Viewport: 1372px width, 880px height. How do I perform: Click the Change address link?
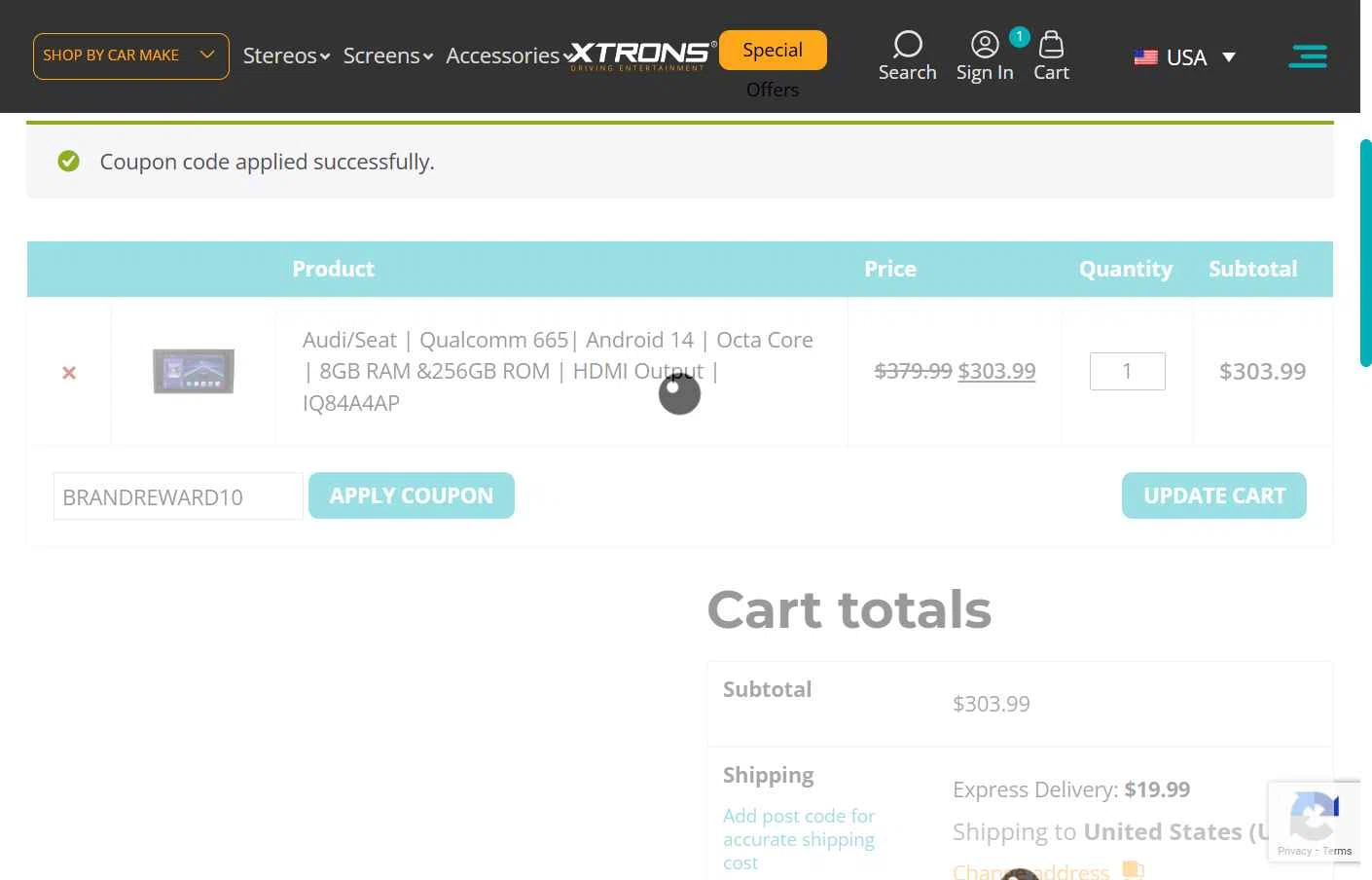pyautogui.click(x=1030, y=871)
